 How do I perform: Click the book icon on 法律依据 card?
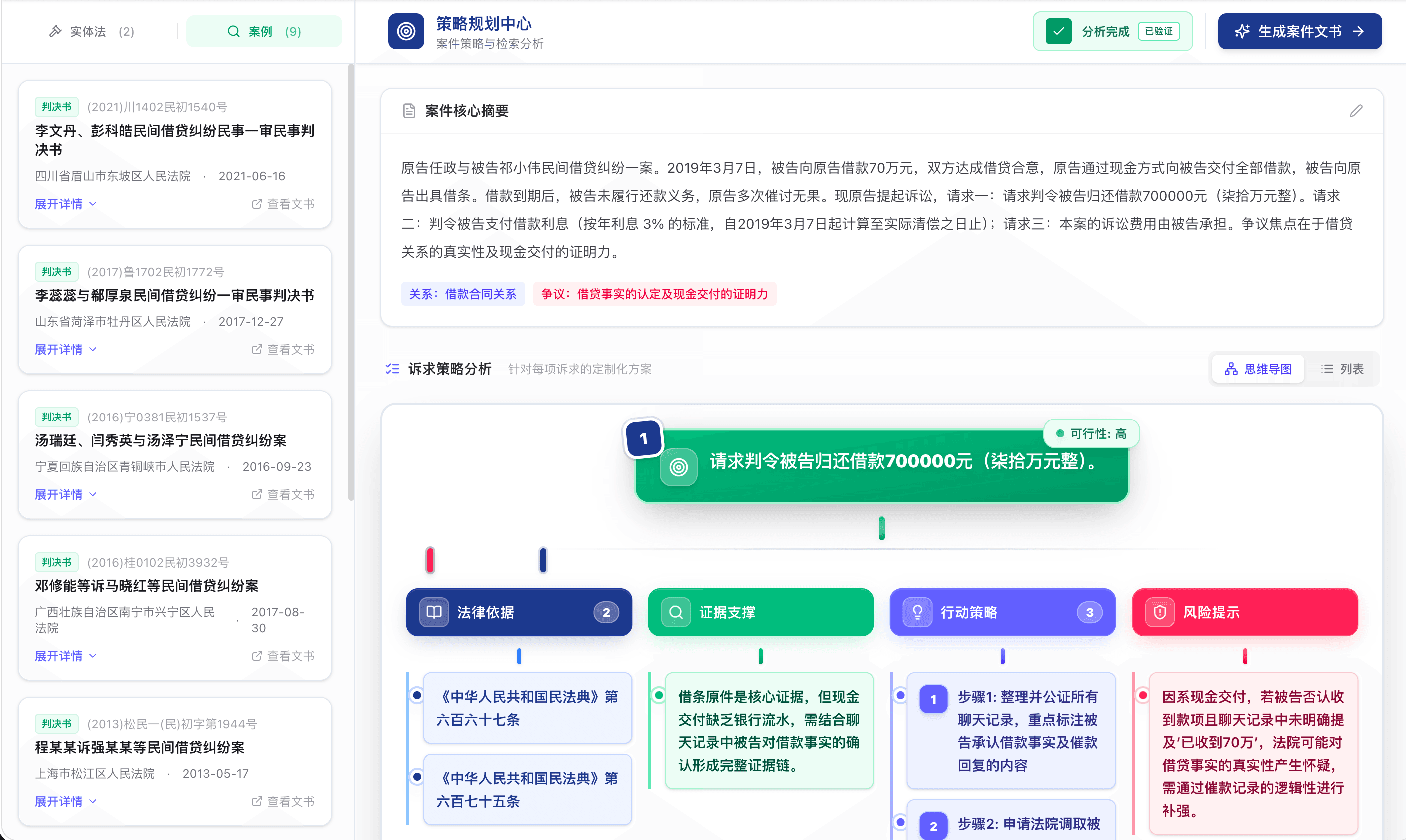[434, 612]
